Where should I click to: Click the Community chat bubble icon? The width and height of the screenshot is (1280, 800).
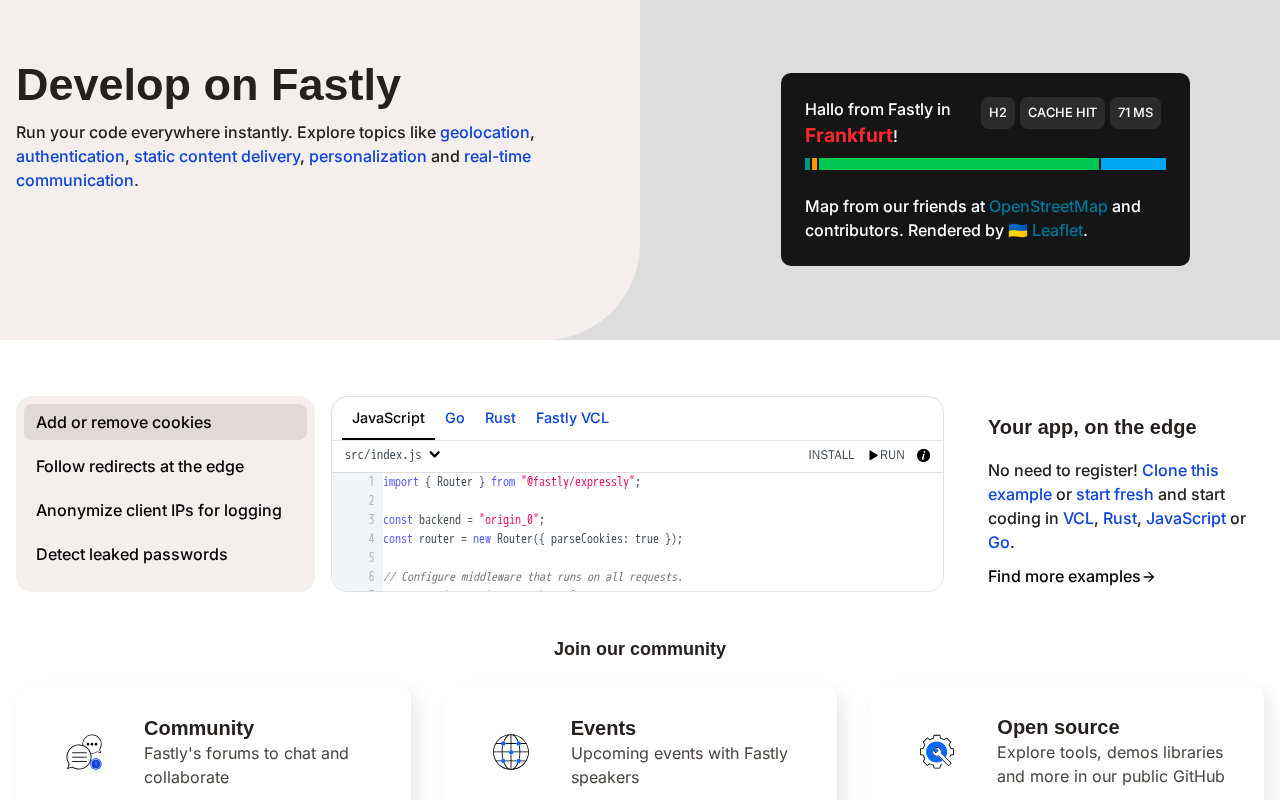point(84,752)
